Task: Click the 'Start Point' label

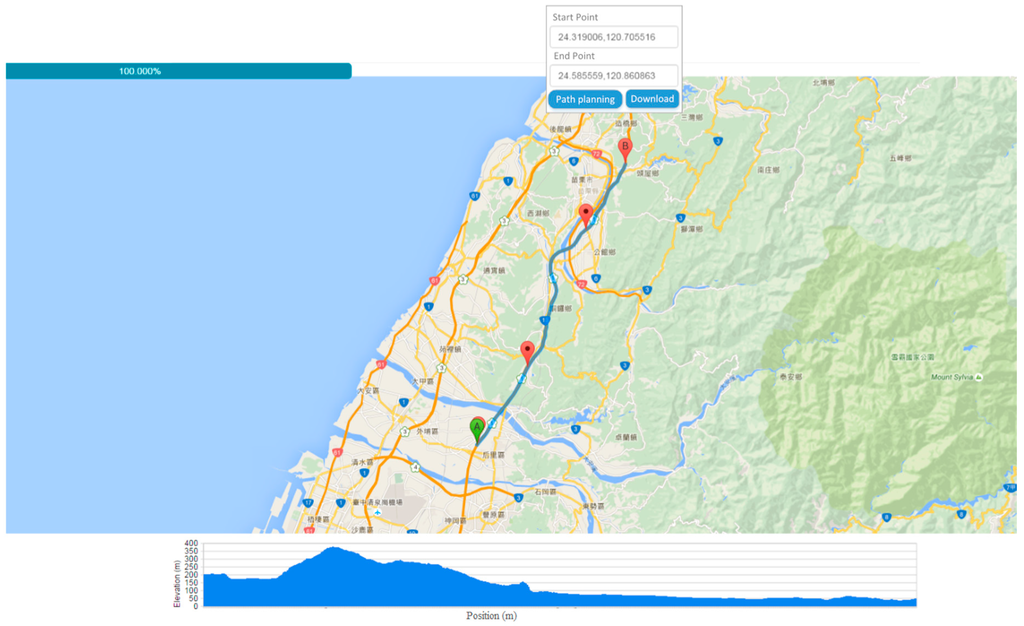Action: [x=575, y=17]
